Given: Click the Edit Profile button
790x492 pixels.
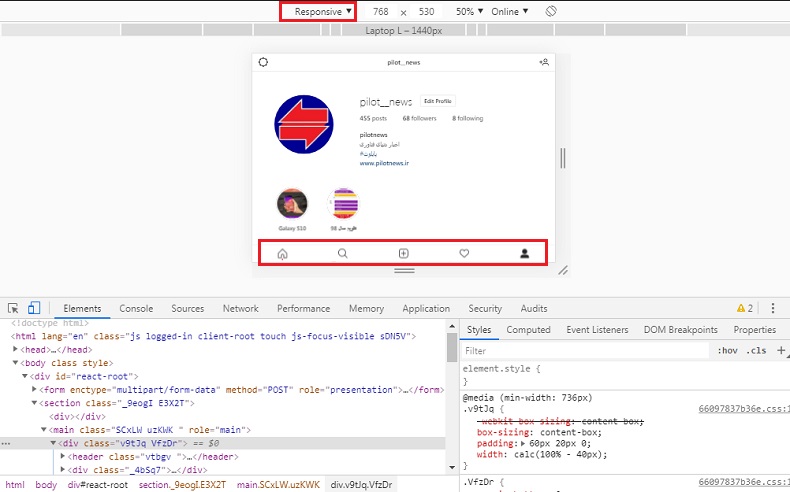Looking at the screenshot, I should (437, 101).
